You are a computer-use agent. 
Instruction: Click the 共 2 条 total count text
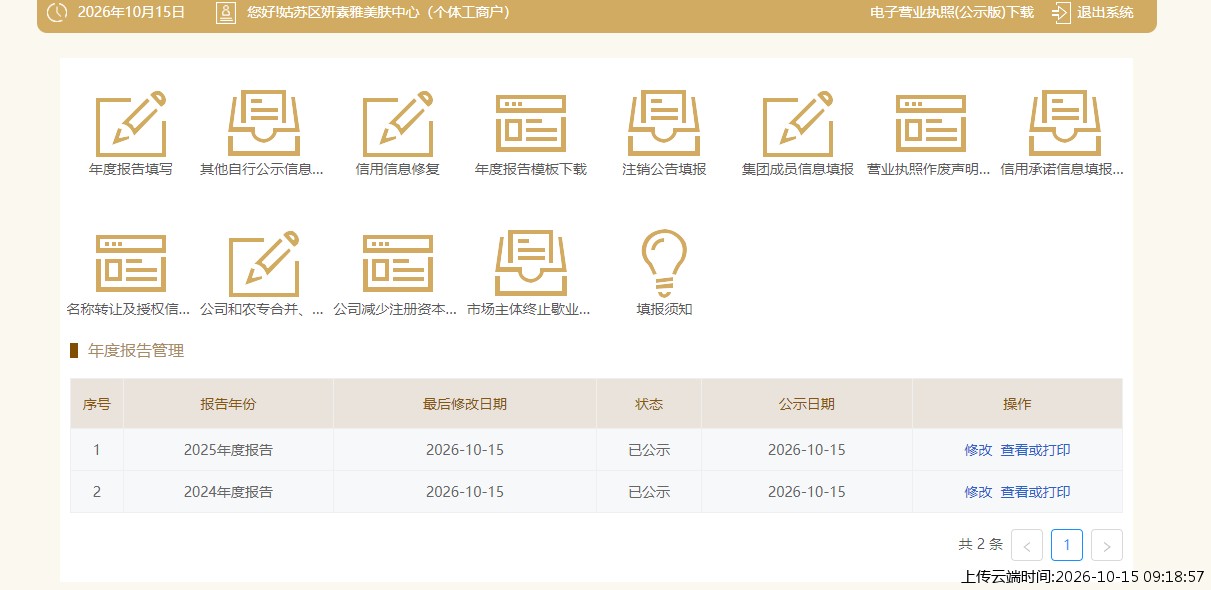click(x=980, y=545)
